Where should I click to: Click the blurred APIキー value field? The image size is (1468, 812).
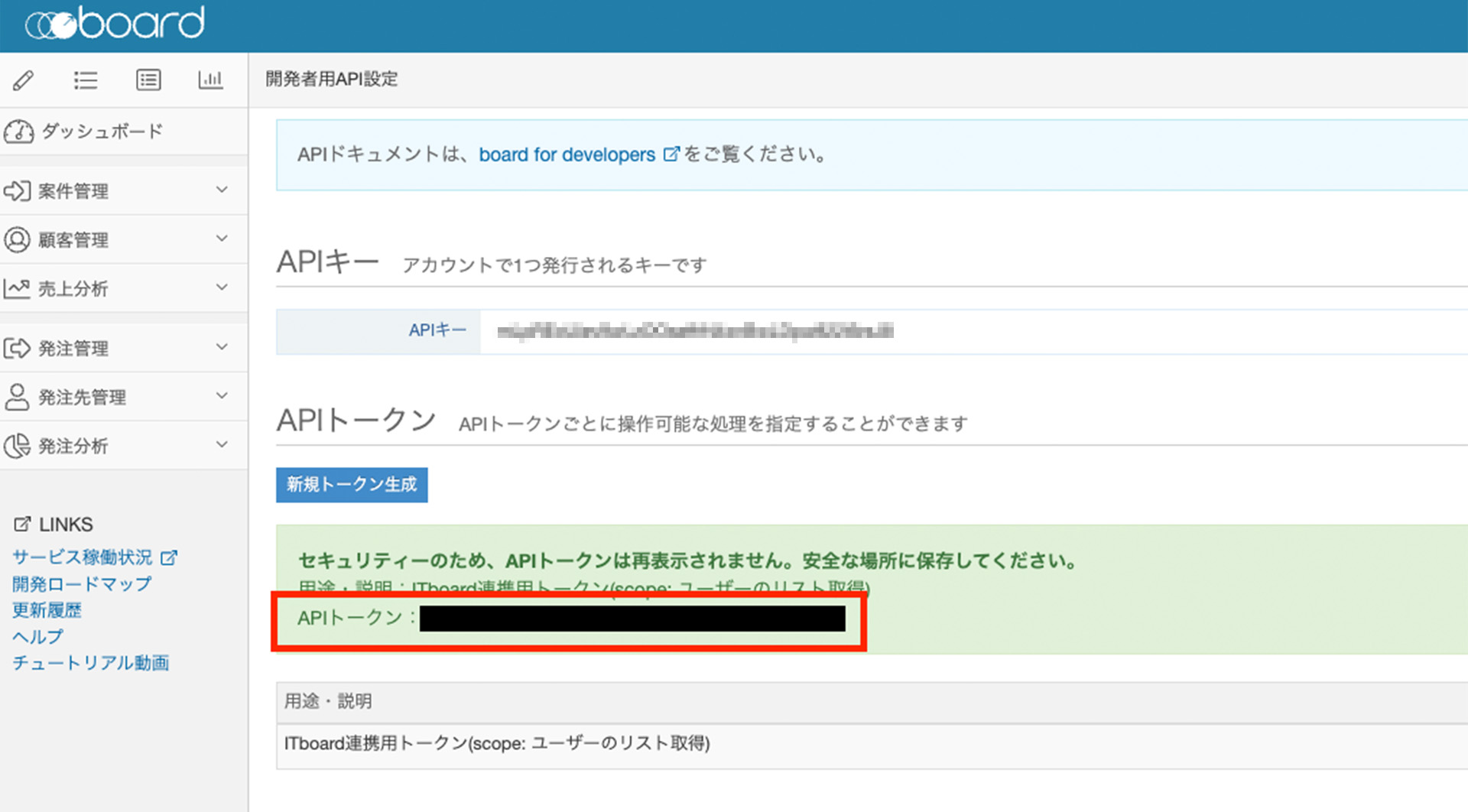[x=694, y=331]
